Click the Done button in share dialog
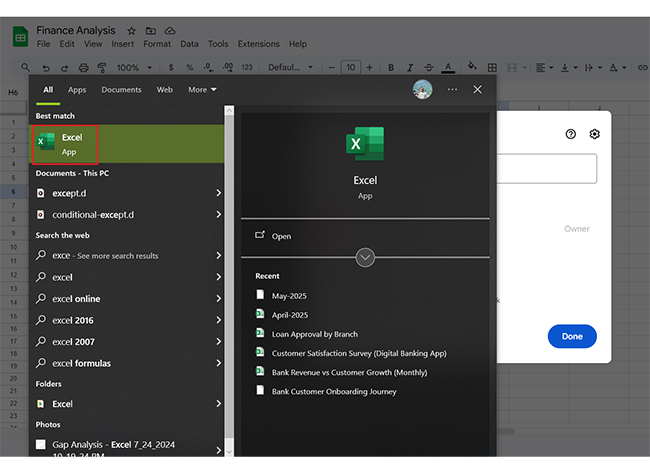This screenshot has width=650, height=473. (x=572, y=336)
